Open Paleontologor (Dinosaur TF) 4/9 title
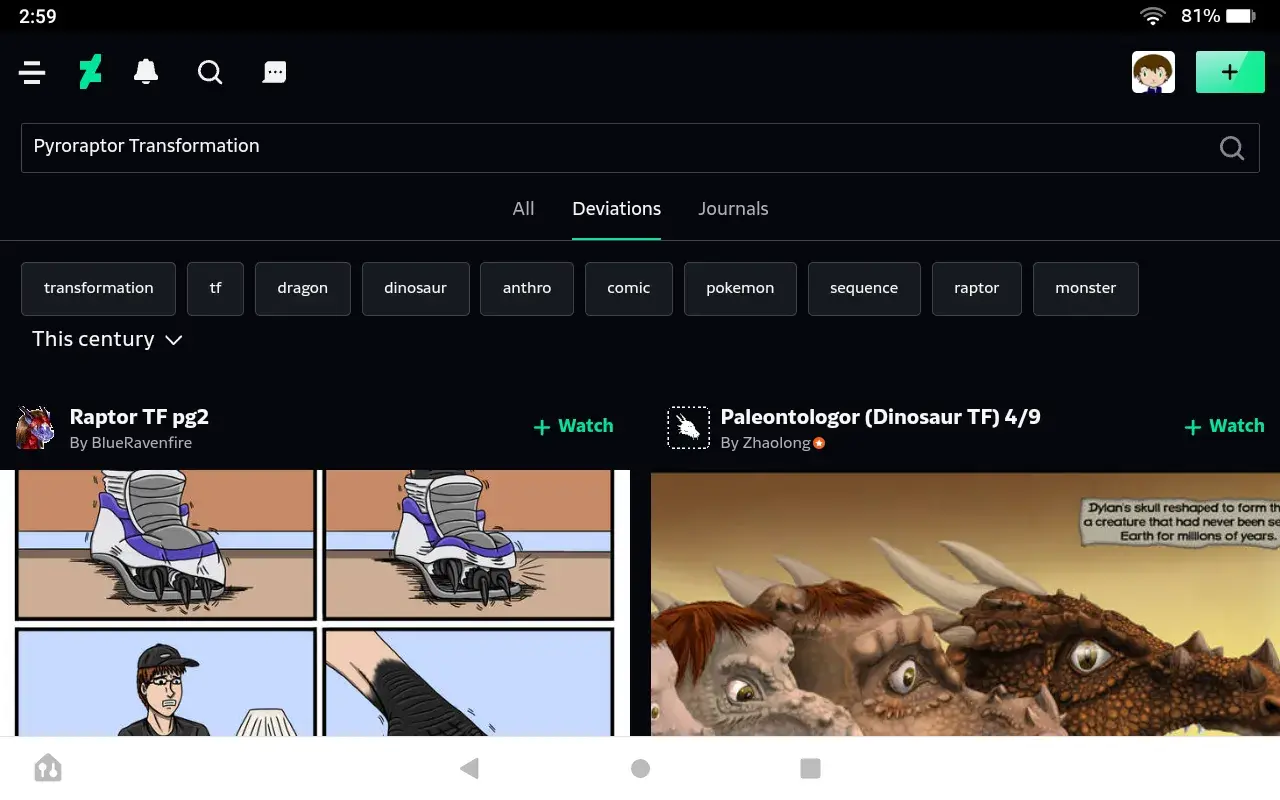 pyautogui.click(x=880, y=417)
